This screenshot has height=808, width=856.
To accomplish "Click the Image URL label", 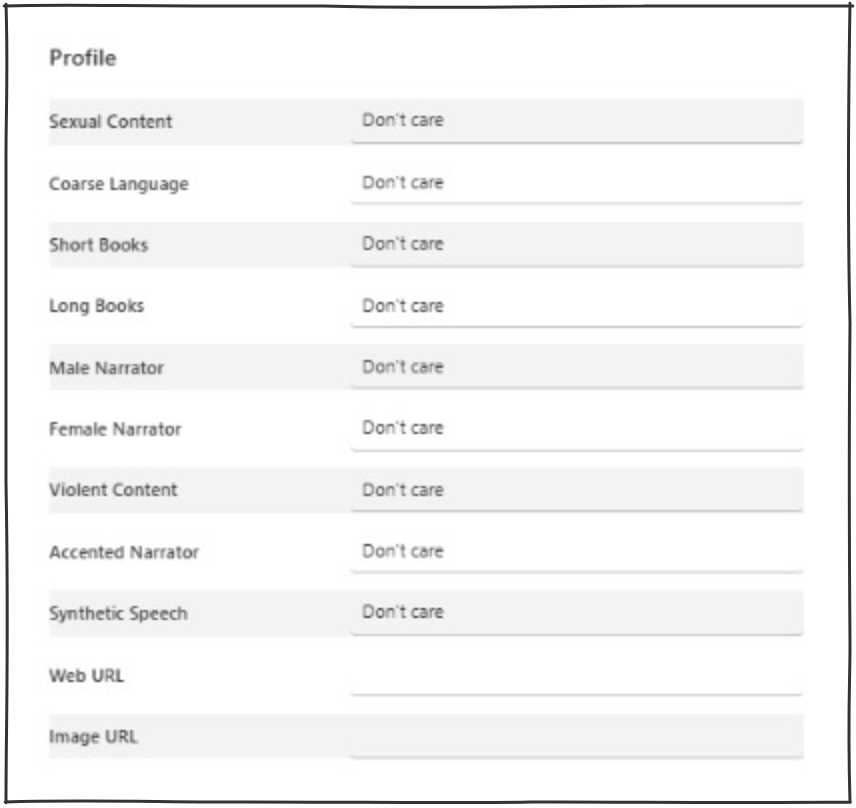I will click(93, 737).
